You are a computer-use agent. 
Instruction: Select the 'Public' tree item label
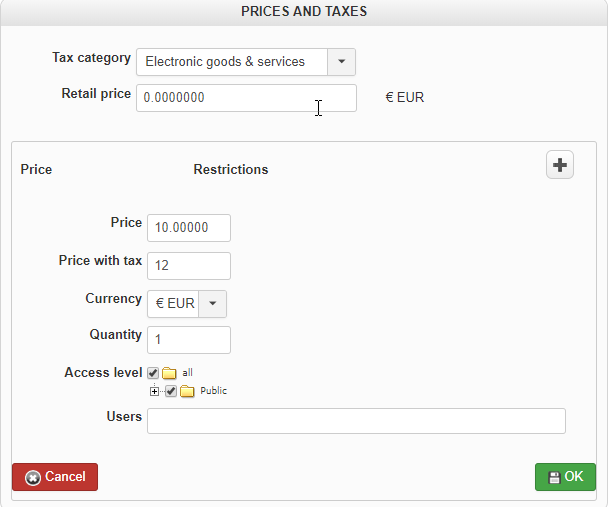(213, 391)
